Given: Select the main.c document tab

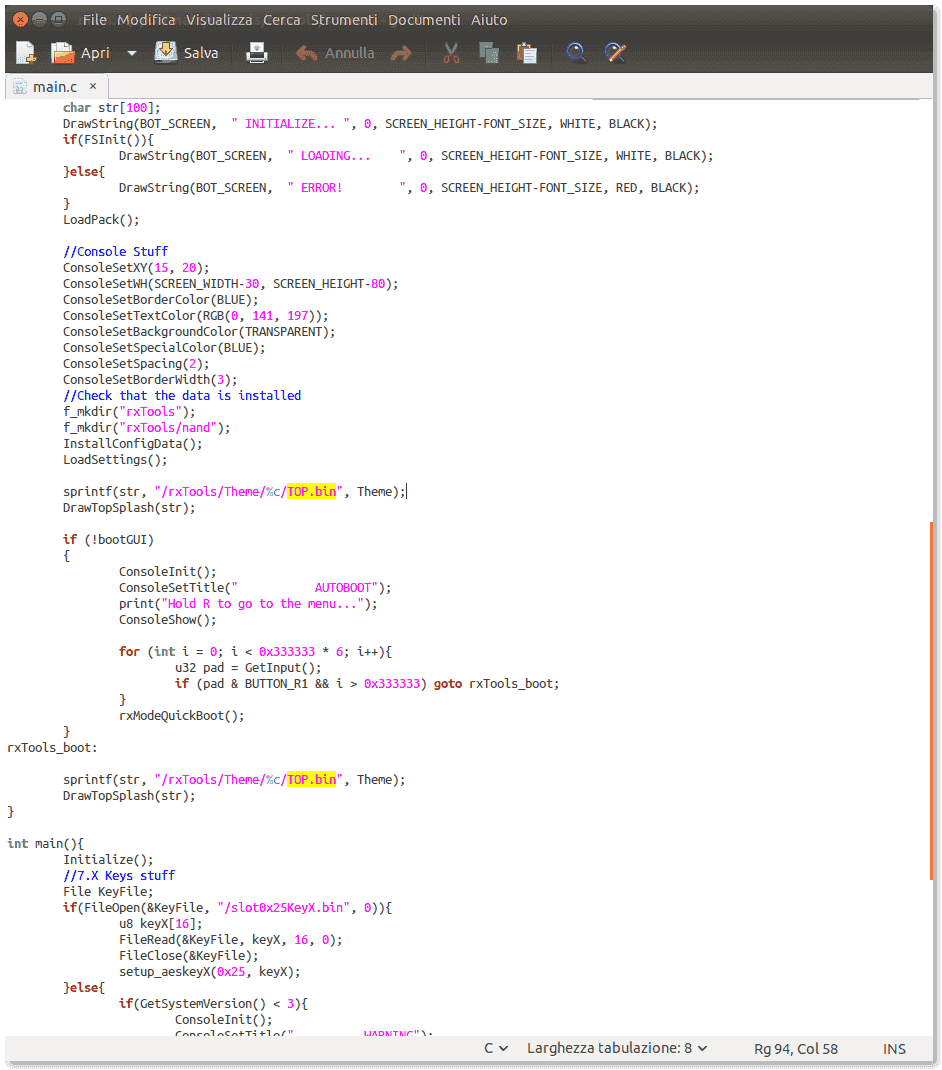Looking at the screenshot, I should point(55,87).
